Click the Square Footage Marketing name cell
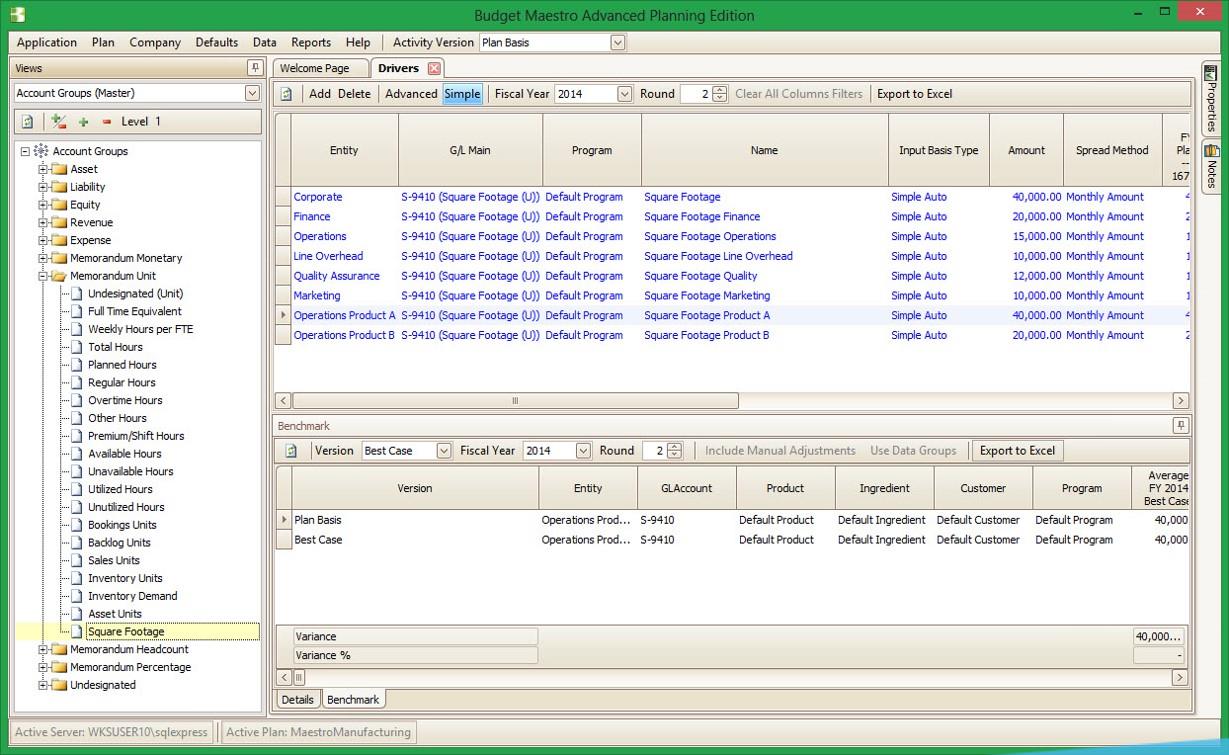Screen dimensions: 1229x755 coord(765,296)
